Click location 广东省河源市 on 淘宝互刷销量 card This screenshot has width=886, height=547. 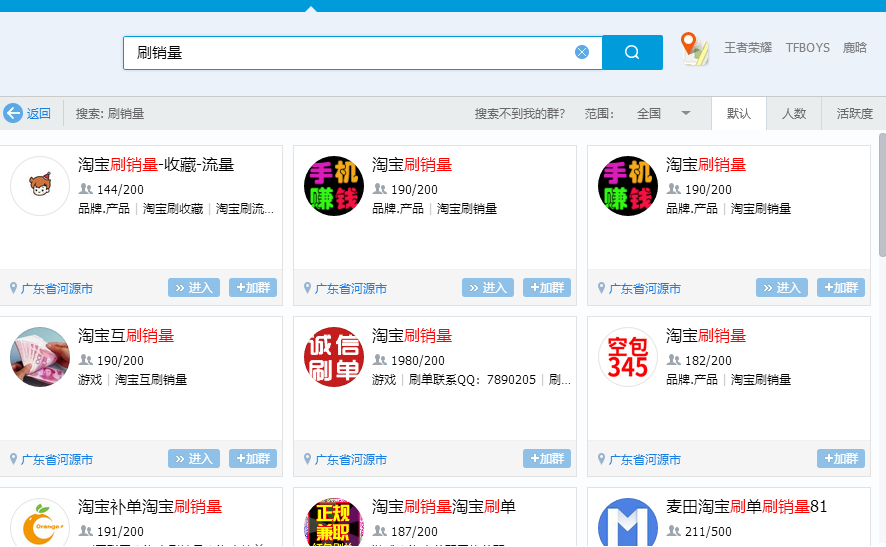[57, 460]
